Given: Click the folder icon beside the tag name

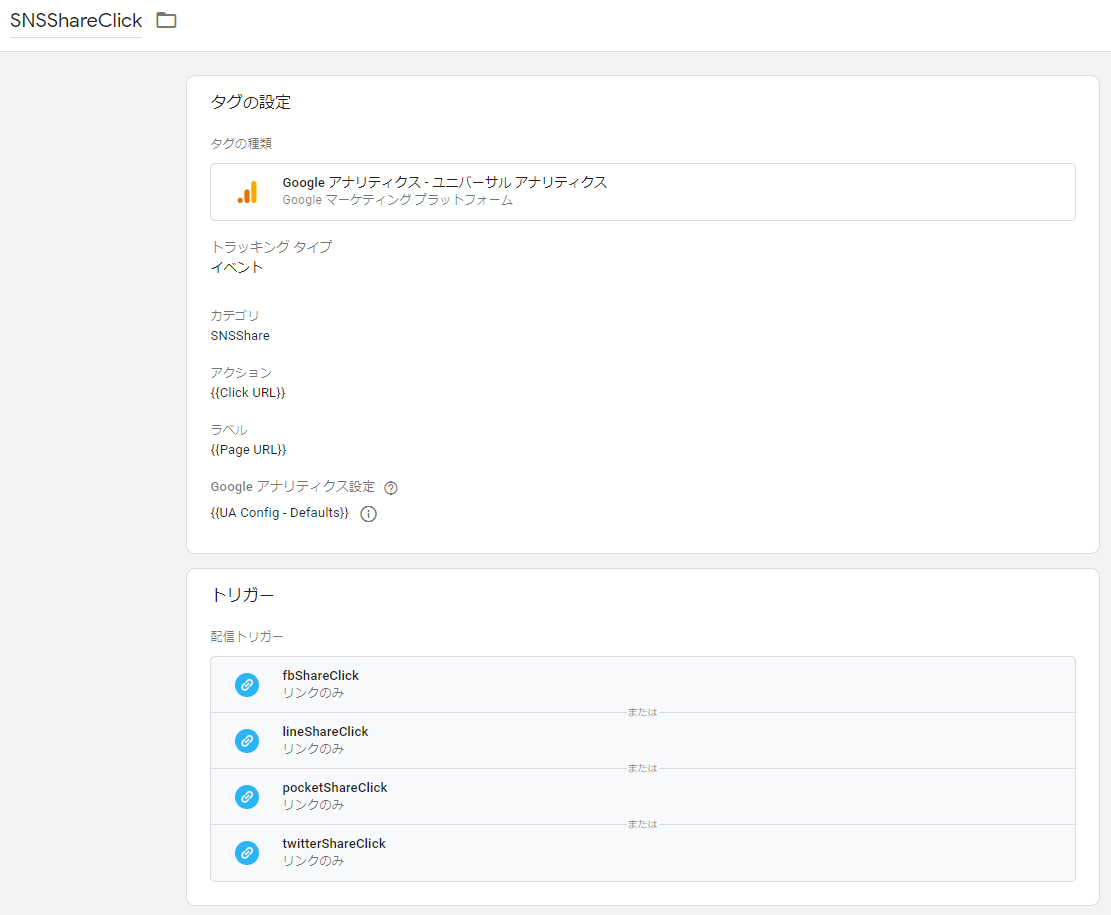Looking at the screenshot, I should (x=166, y=21).
